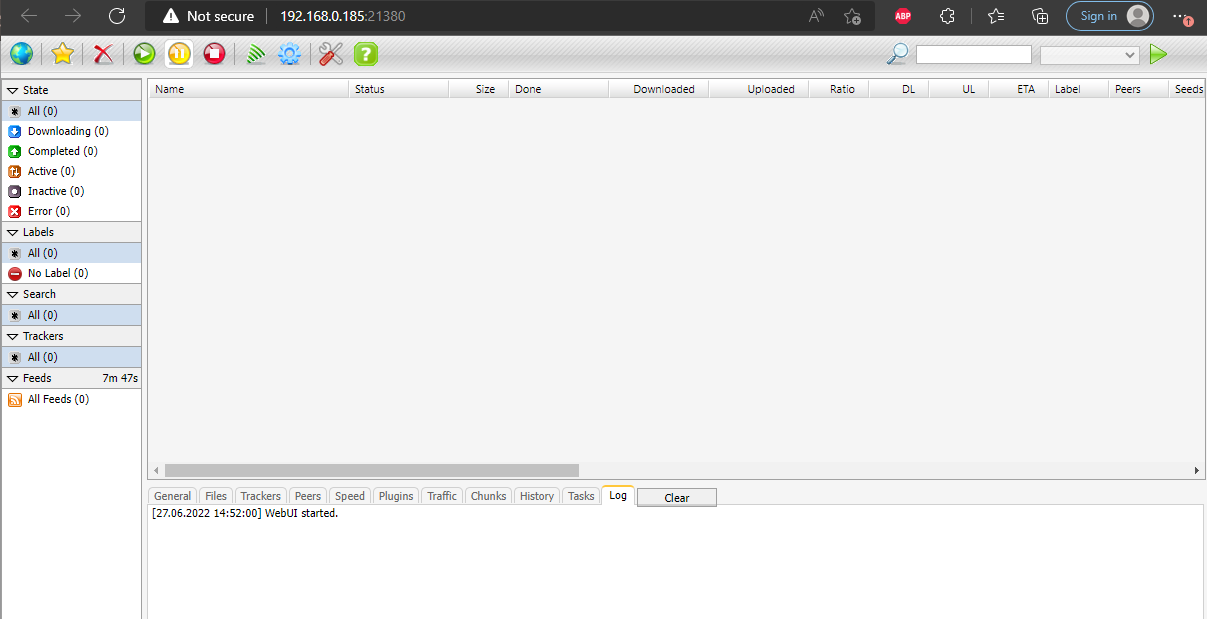Click the Clear log button
This screenshot has height=619, width=1207.
pos(677,497)
